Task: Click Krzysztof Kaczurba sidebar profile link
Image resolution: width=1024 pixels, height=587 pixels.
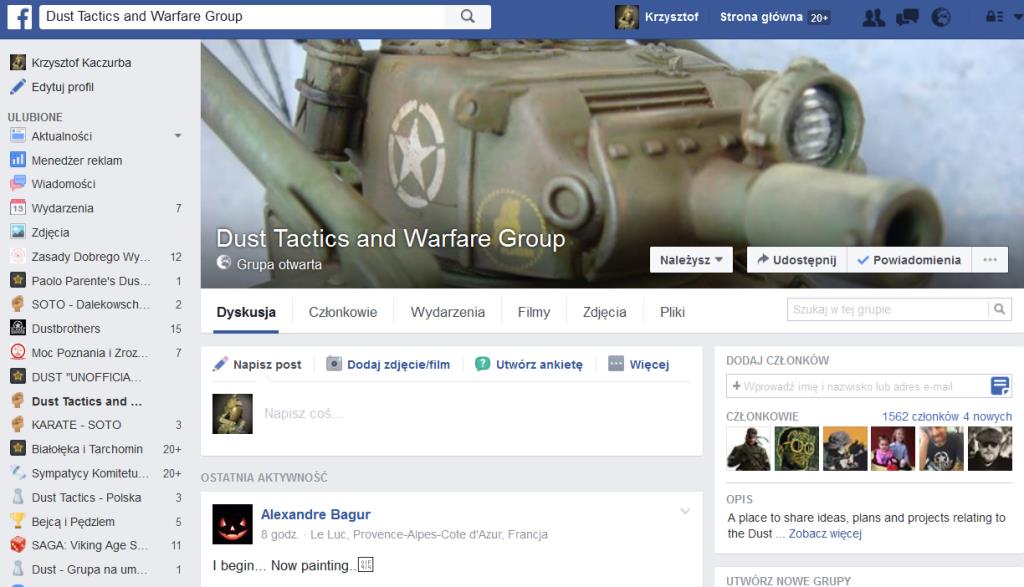Action: click(81, 63)
